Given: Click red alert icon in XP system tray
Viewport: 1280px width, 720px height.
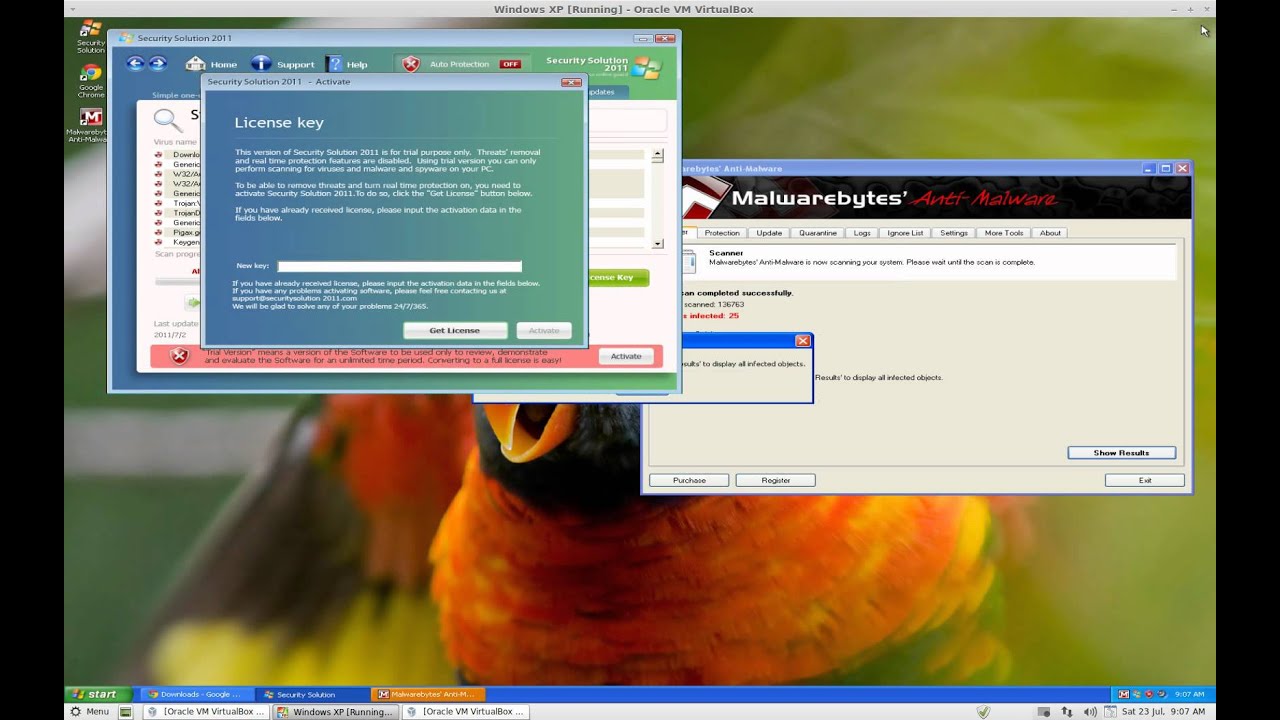Looking at the screenshot, I should click(1148, 694).
